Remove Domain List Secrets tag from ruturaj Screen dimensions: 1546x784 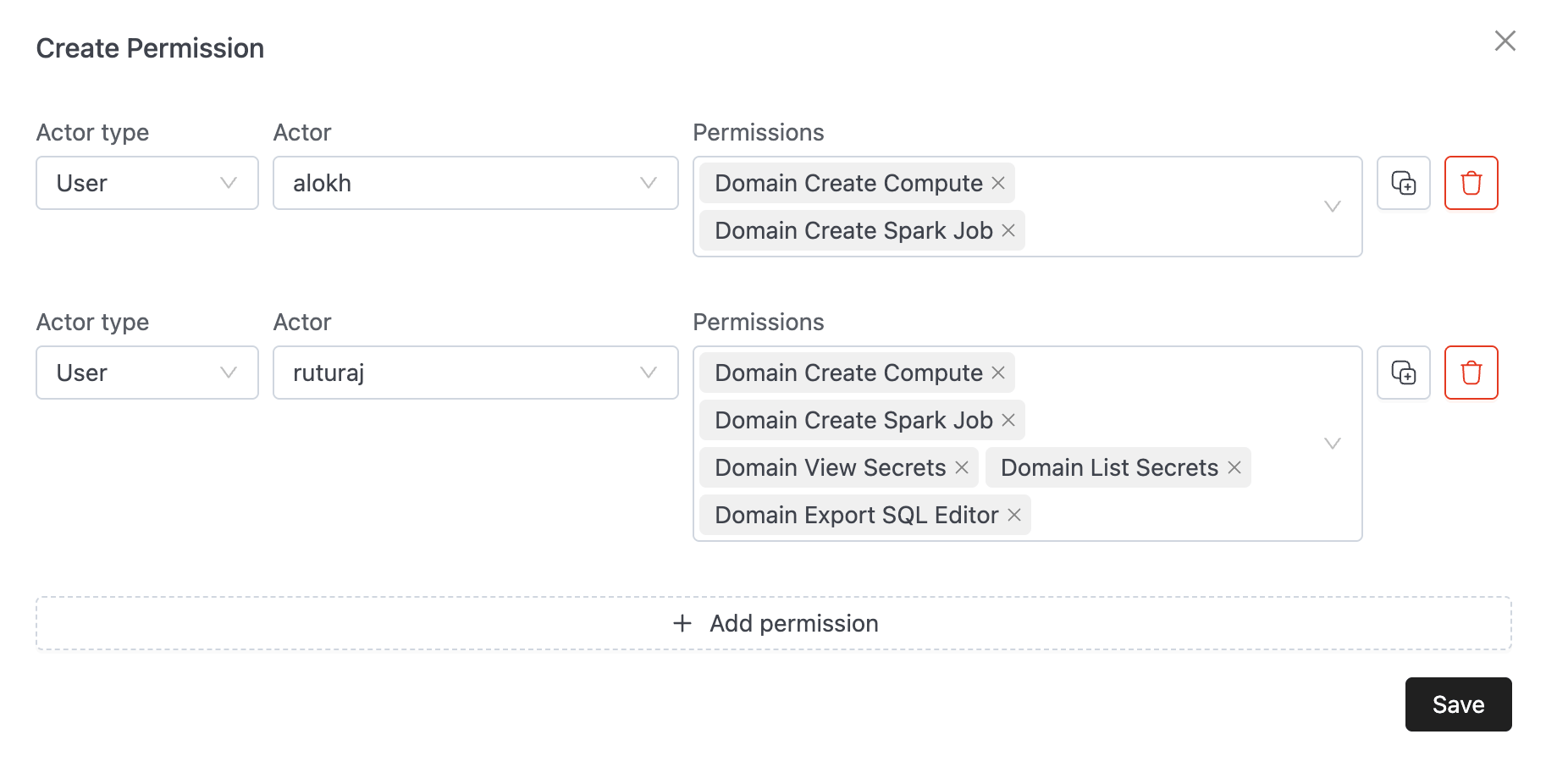tap(1235, 467)
